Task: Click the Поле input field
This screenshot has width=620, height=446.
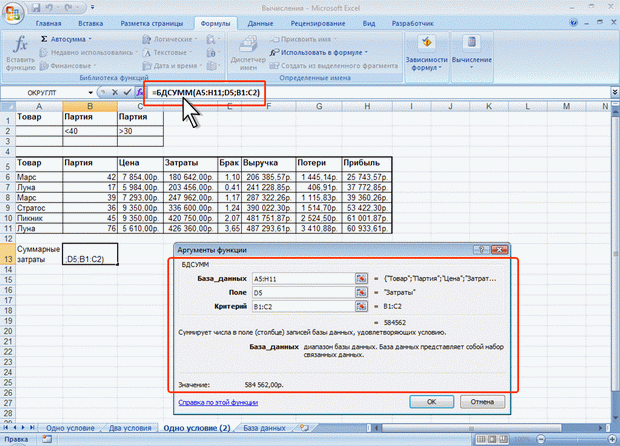Action: (304, 293)
